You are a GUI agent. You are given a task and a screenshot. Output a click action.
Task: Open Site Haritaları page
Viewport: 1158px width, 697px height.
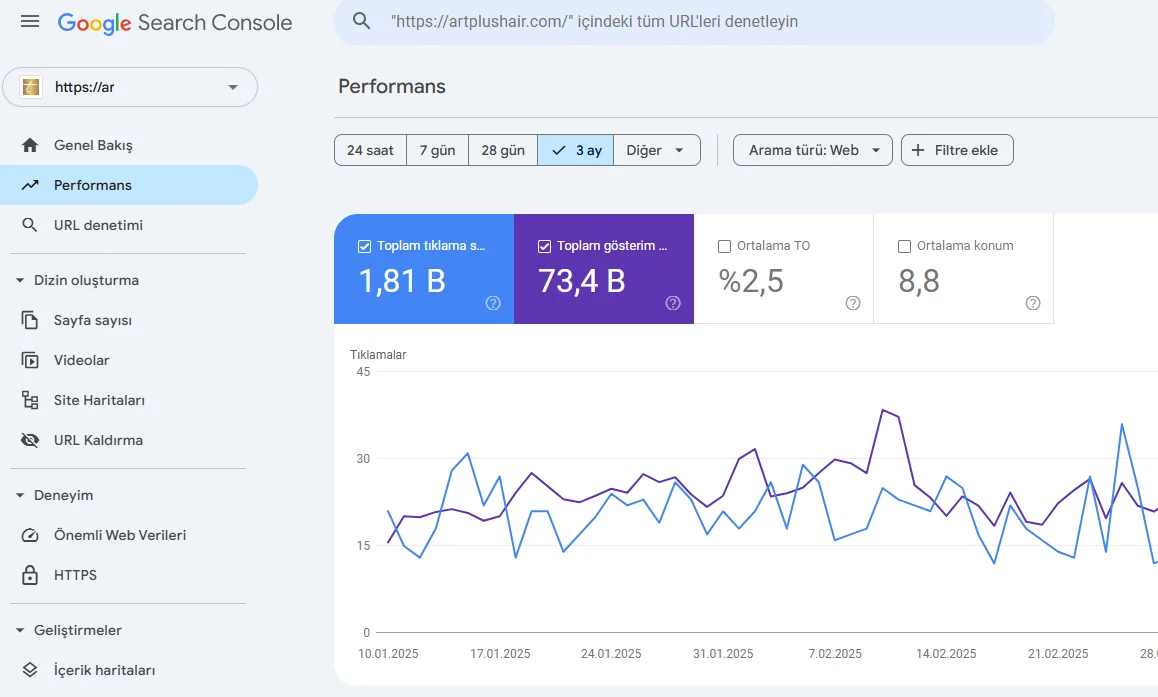point(129,399)
